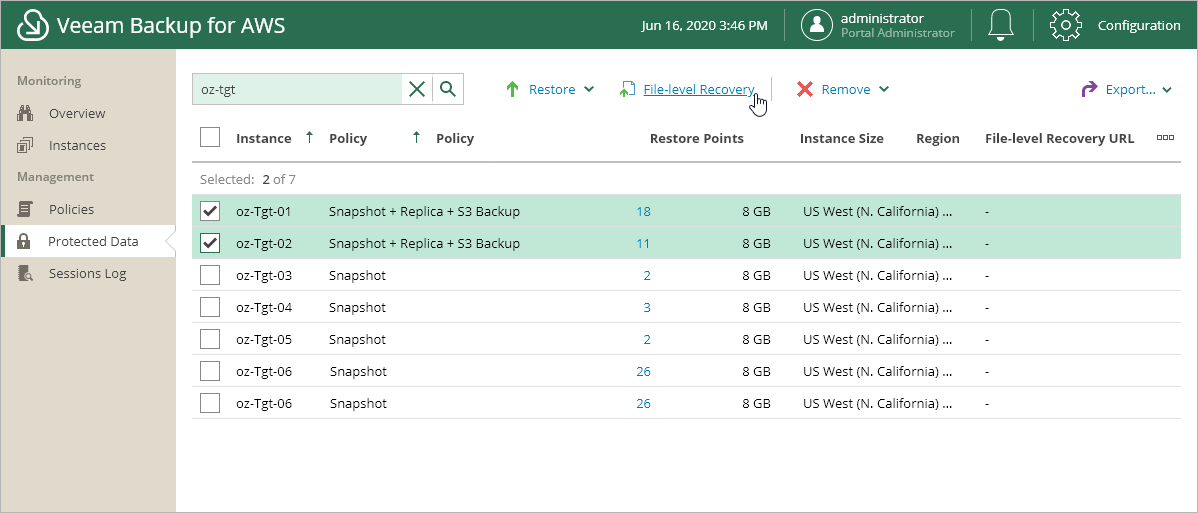Click the File-level Recovery link

pos(699,89)
